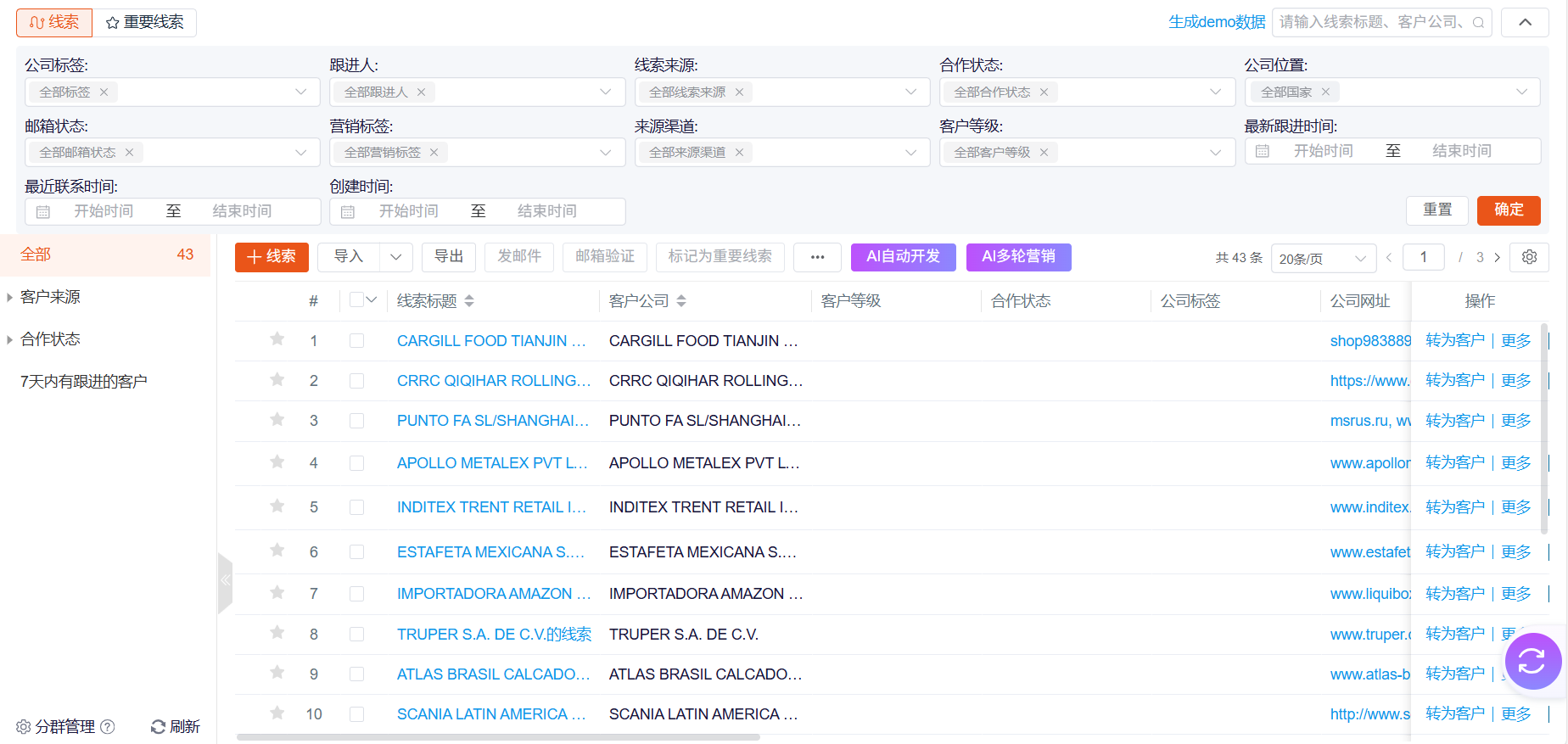This screenshot has height=744, width=1568.
Task: Open the APOLLO METALEX PVT lead link
Action: pos(491,463)
